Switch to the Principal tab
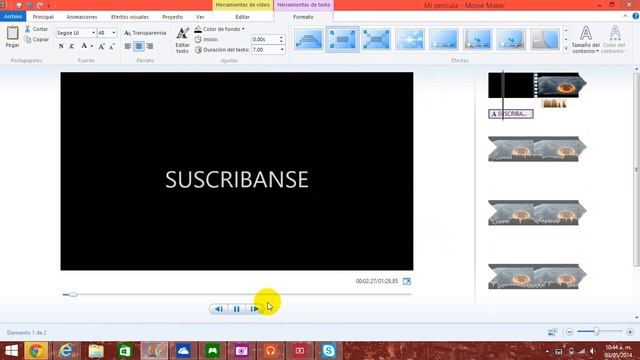Viewport: 640px width, 360px height. (x=43, y=17)
